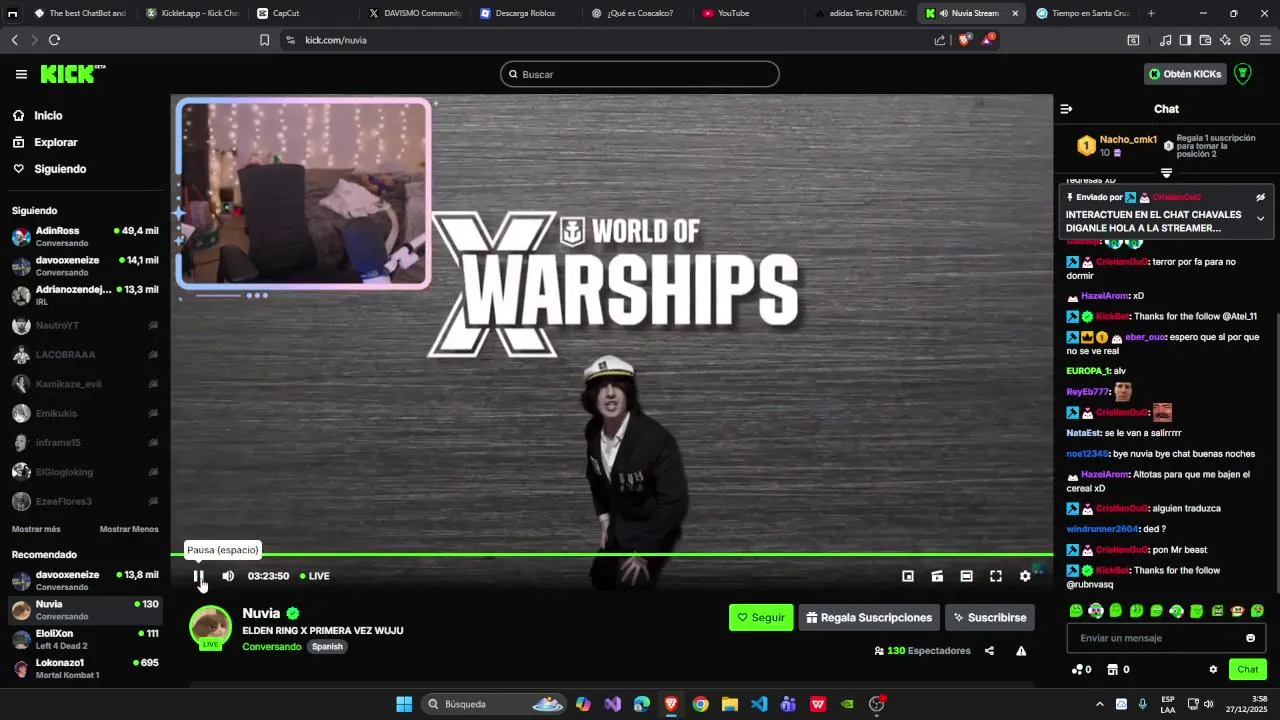Open Lokonazo1 recommended channel

tap(85, 668)
